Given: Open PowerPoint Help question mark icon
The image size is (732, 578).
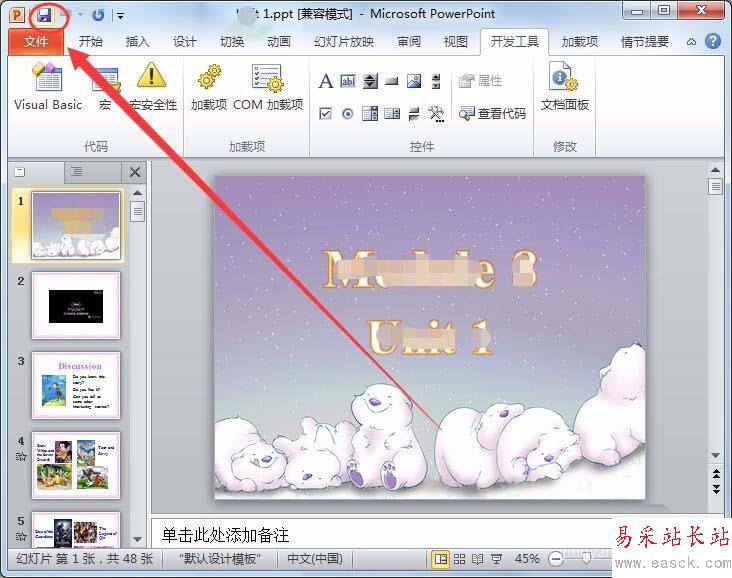Looking at the screenshot, I should 713,41.
